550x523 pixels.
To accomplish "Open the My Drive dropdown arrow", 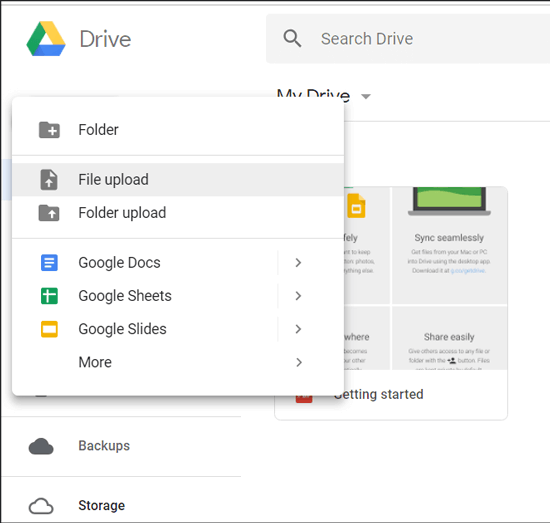I will click(366, 96).
